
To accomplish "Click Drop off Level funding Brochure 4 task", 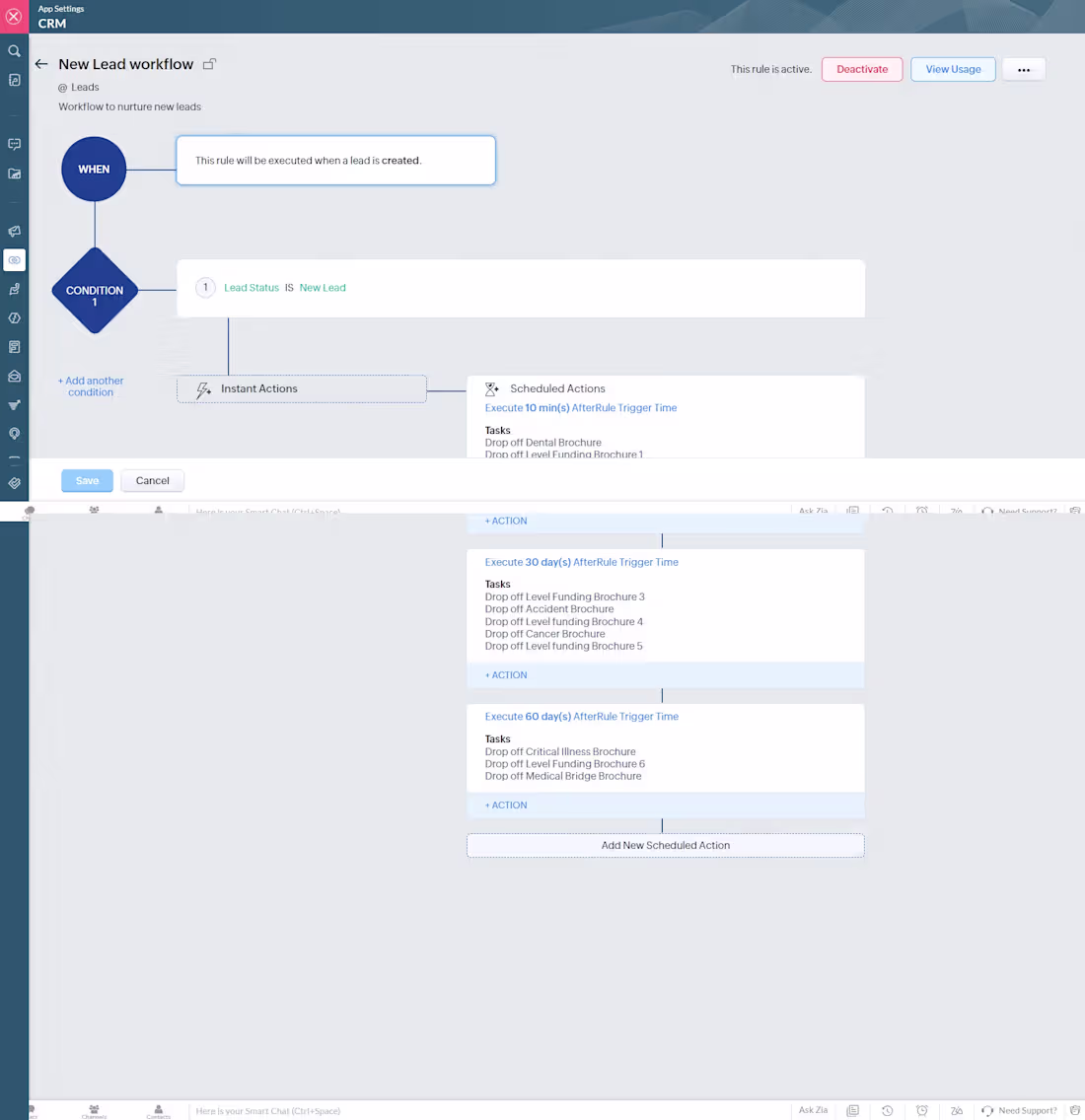I will tap(564, 621).
